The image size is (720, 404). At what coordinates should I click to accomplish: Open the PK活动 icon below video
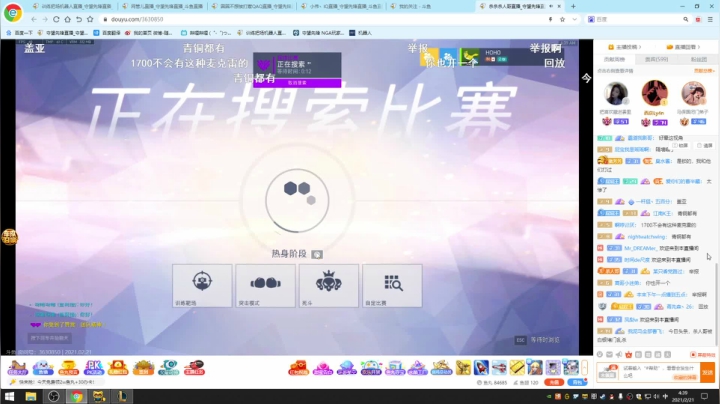click(94, 368)
